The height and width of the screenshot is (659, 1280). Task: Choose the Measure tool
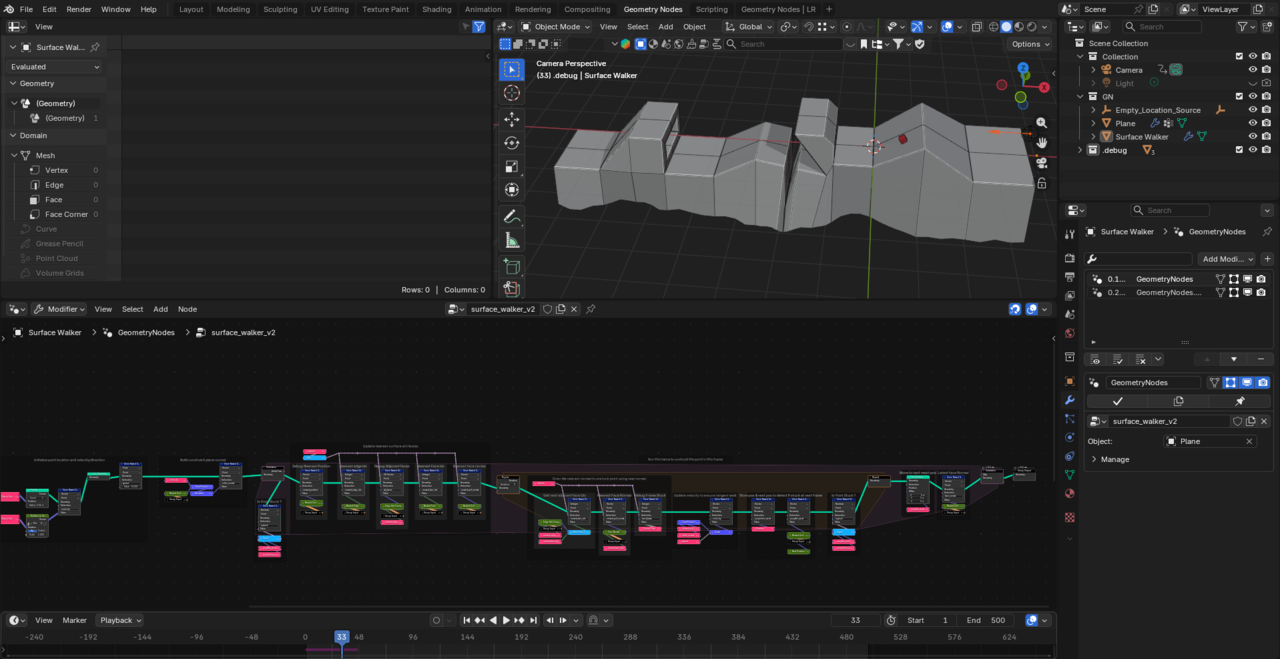click(511, 240)
